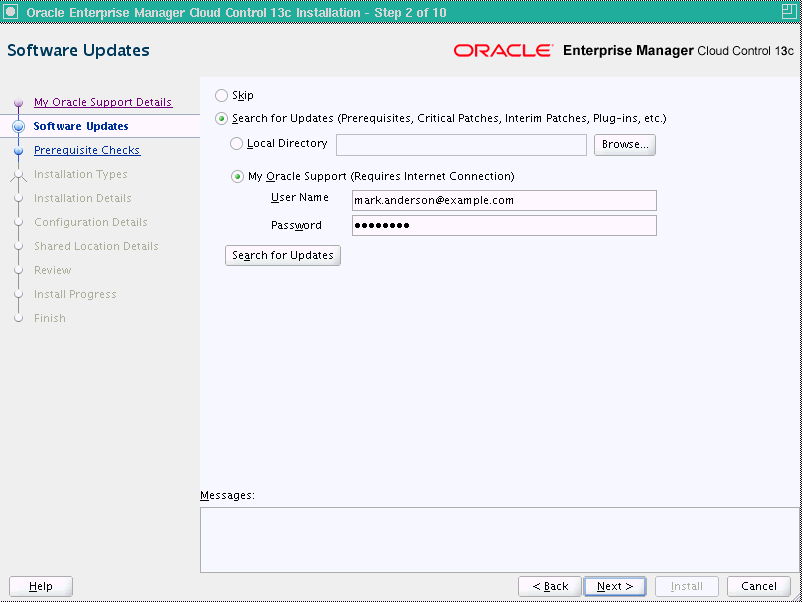Click the Messages: label
This screenshot has height=602, width=802.
(x=227, y=496)
